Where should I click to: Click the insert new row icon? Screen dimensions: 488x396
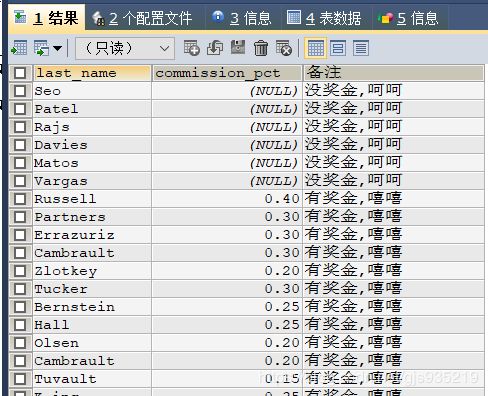tap(192, 48)
